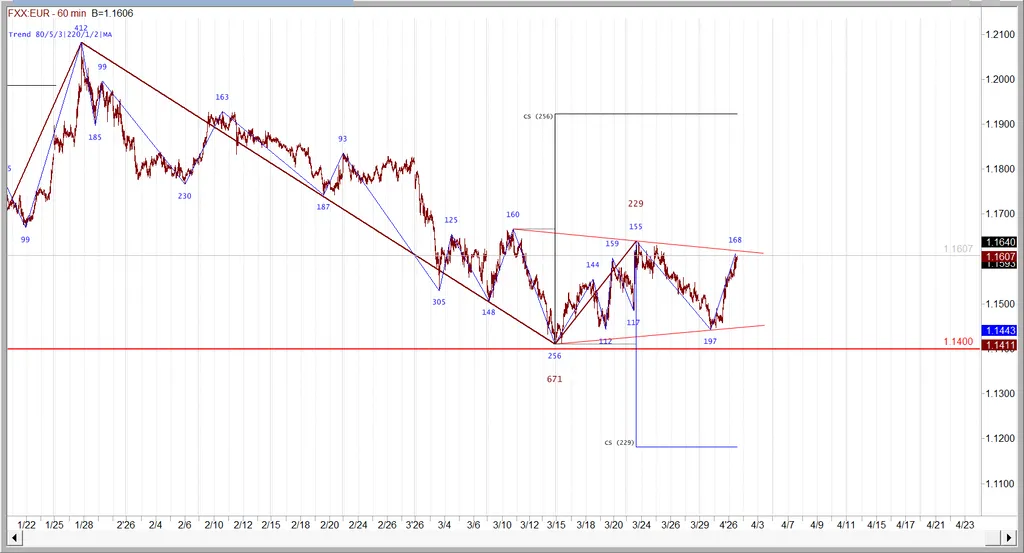Click the 4/7 date on time axis
1024x553 pixels.
[787, 524]
